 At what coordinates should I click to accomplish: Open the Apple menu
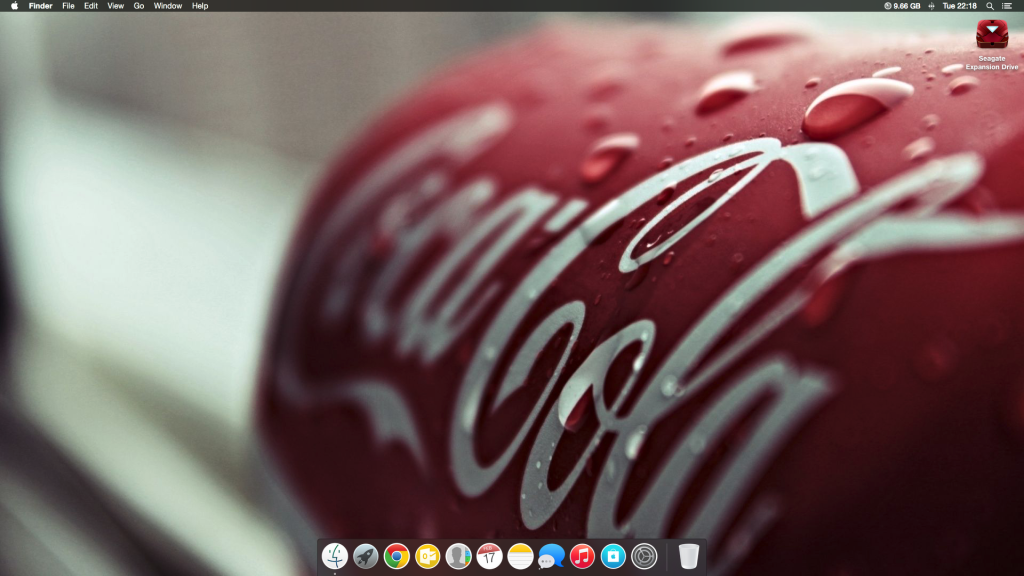tap(14, 6)
